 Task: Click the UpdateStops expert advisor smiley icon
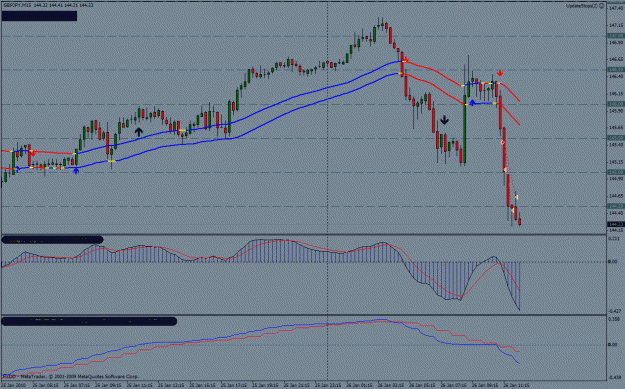click(601, 6)
